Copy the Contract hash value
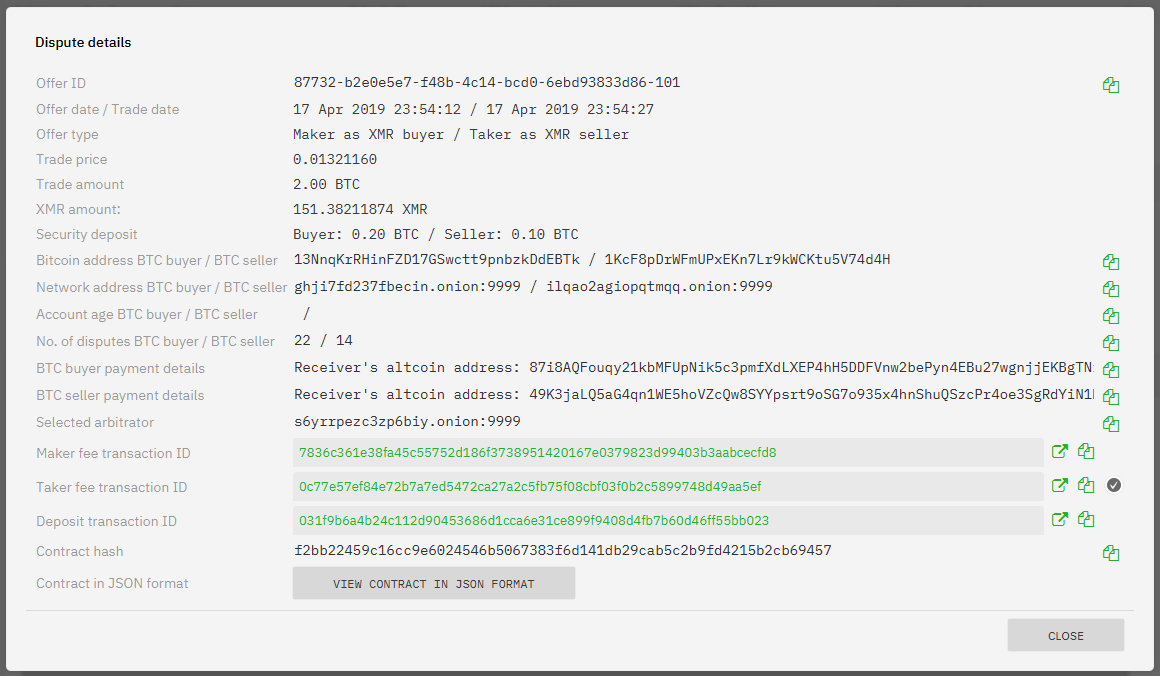This screenshot has width=1160, height=676. [1110, 553]
